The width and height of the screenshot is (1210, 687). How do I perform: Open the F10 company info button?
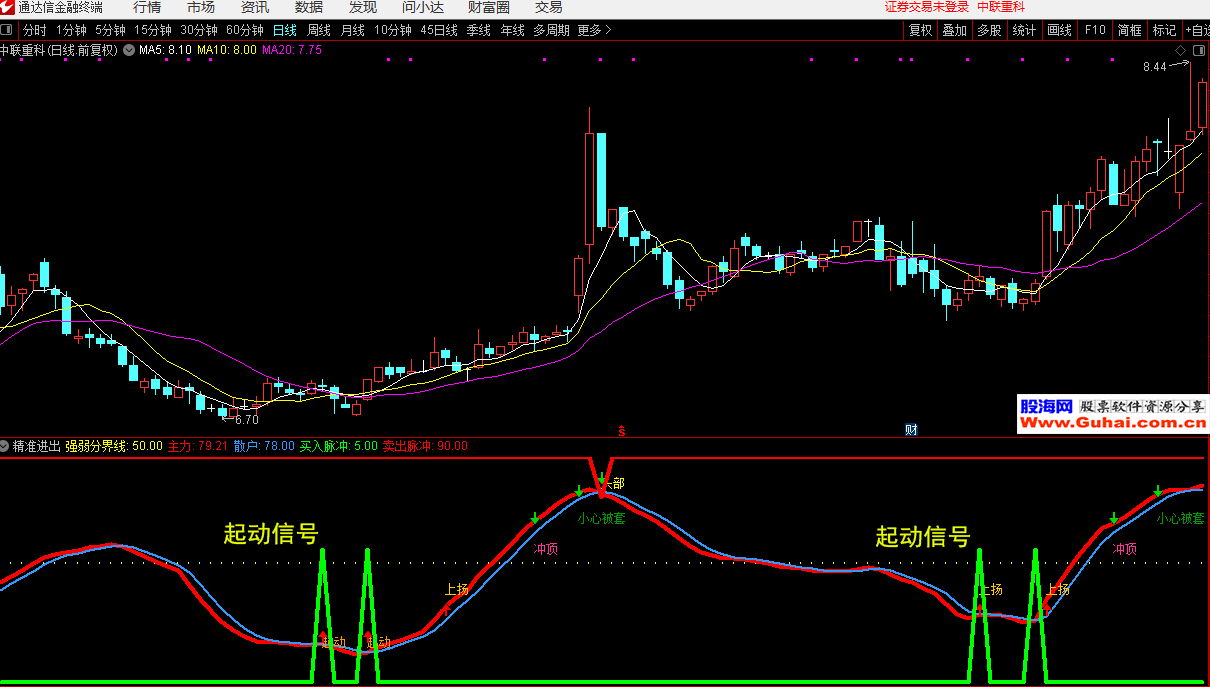[x=1095, y=30]
